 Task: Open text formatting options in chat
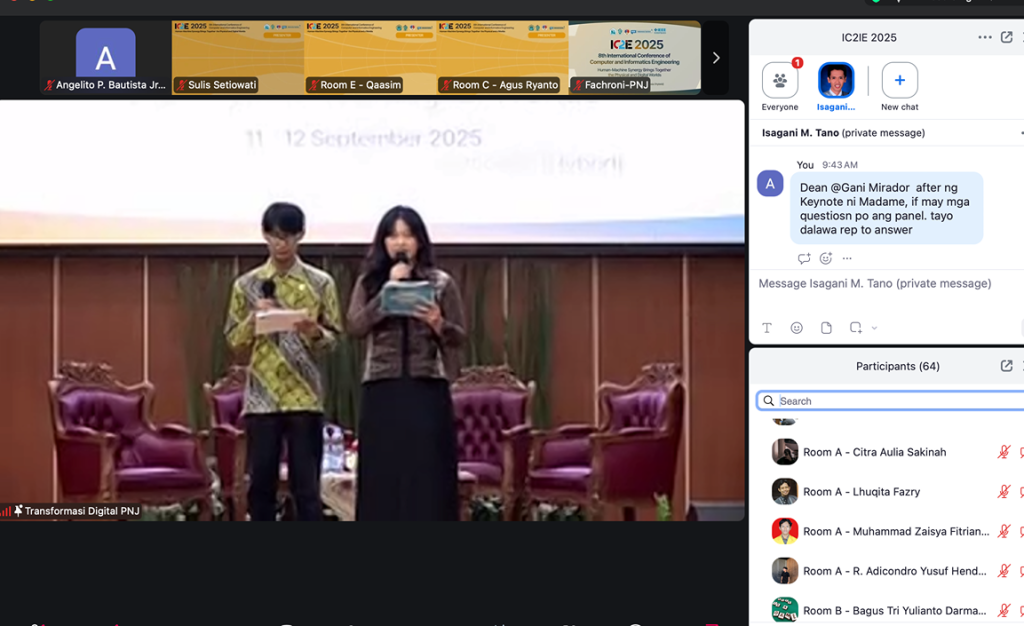[x=767, y=328]
